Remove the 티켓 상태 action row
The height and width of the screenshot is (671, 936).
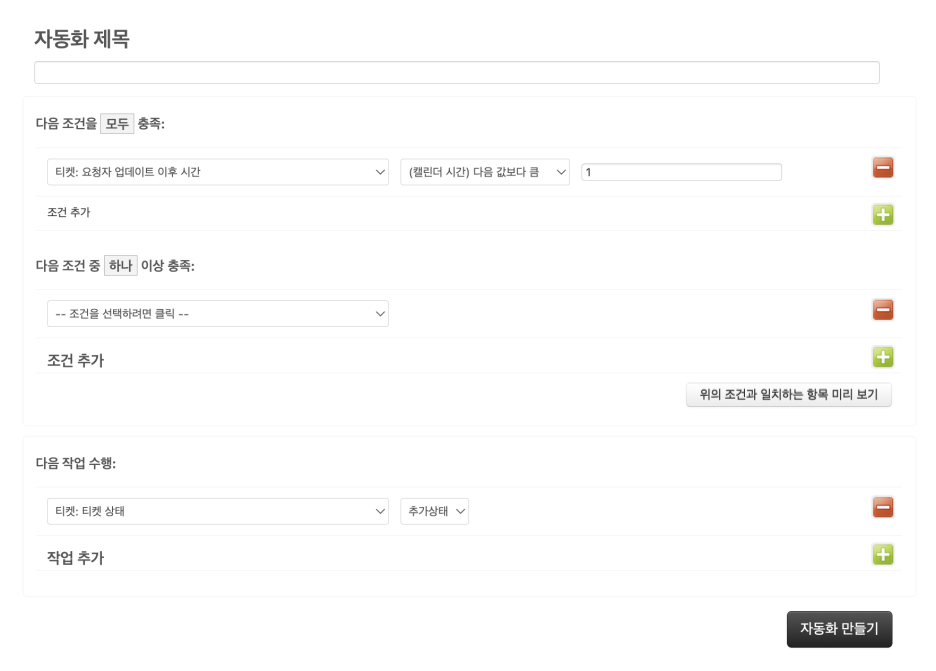click(883, 507)
